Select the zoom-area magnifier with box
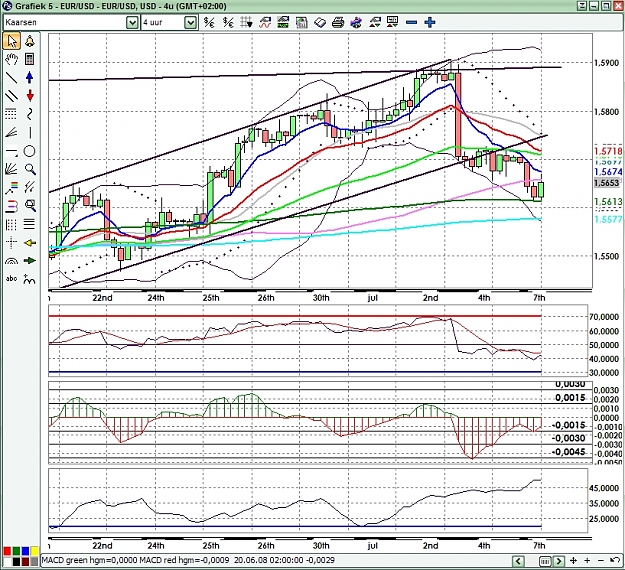This screenshot has height=570, width=625. (x=29, y=206)
